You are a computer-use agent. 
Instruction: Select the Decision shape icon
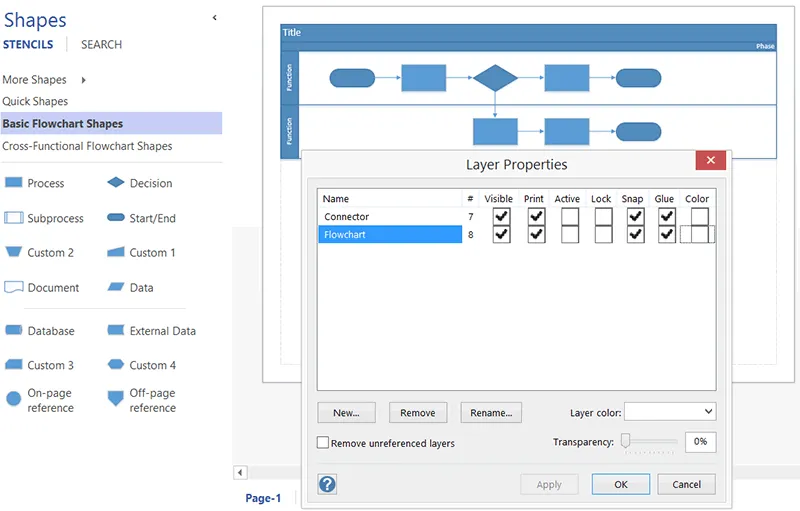(116, 182)
